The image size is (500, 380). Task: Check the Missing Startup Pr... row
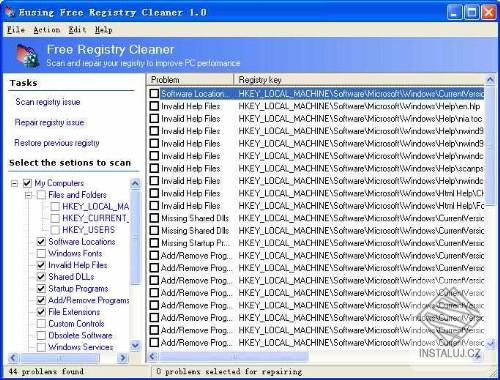point(154,243)
